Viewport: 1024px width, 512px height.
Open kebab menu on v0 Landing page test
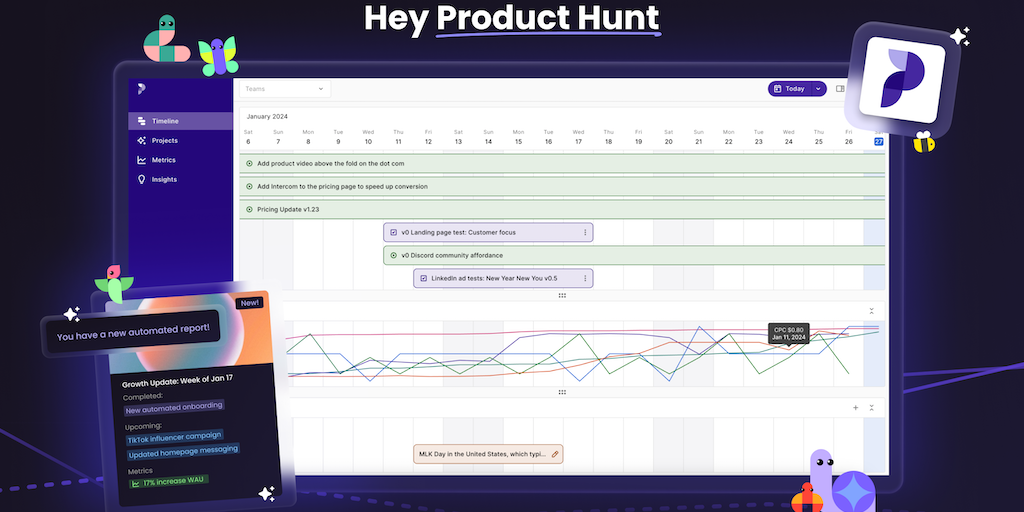585,232
